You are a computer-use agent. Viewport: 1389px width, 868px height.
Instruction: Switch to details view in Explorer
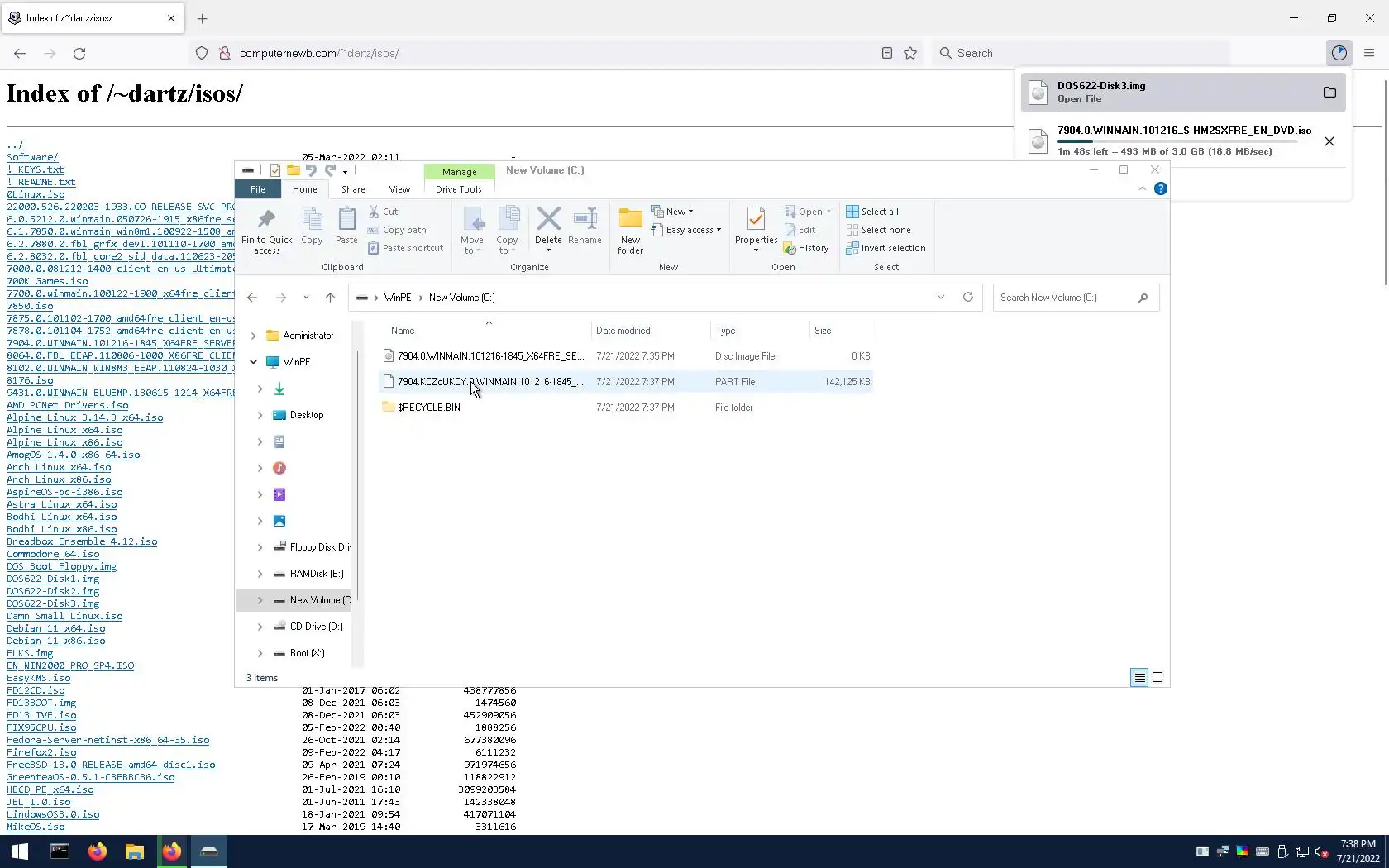click(x=1138, y=677)
